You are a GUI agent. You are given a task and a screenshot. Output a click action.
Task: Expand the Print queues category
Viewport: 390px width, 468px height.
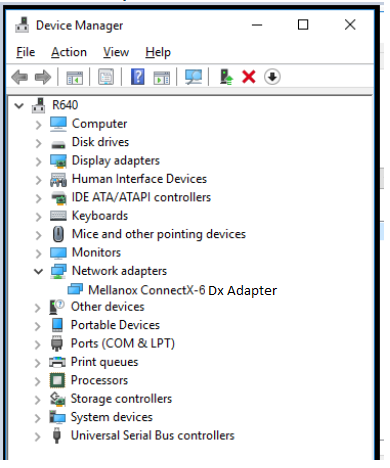[x=37, y=363]
